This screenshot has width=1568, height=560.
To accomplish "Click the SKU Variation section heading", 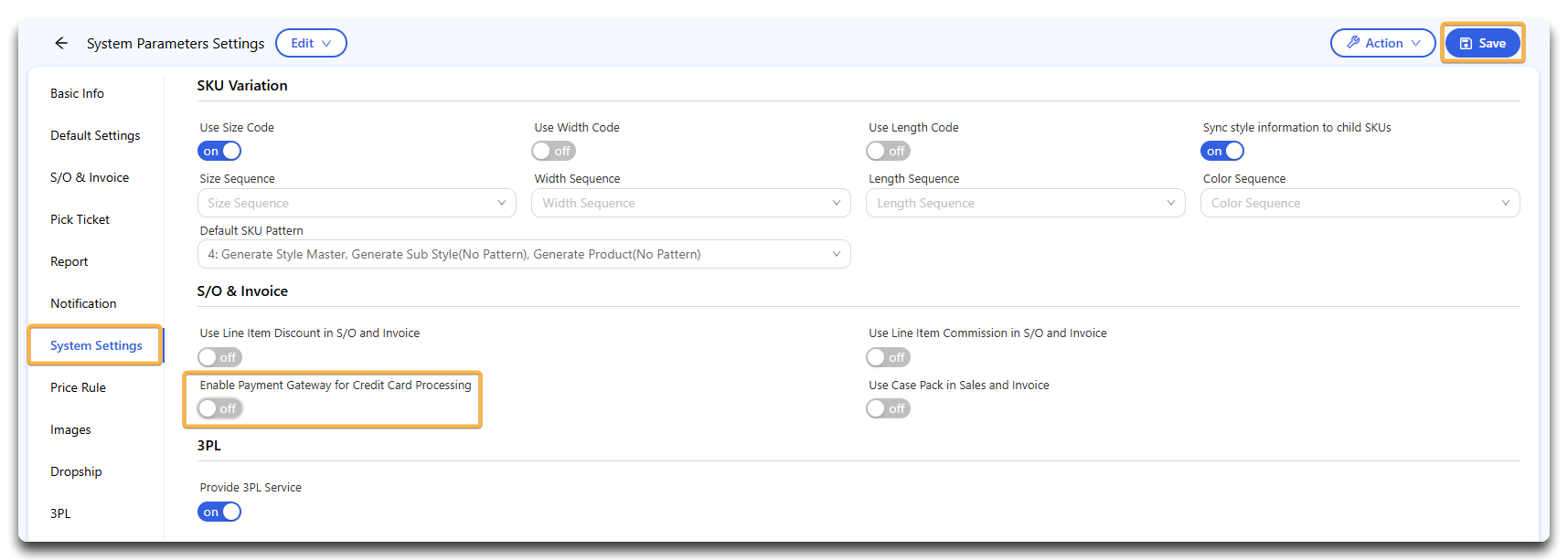I will click(242, 85).
